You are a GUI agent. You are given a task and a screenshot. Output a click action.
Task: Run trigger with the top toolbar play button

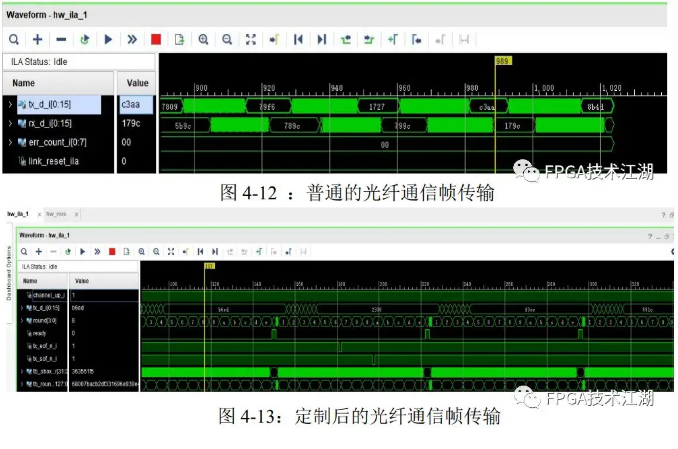coord(109,39)
